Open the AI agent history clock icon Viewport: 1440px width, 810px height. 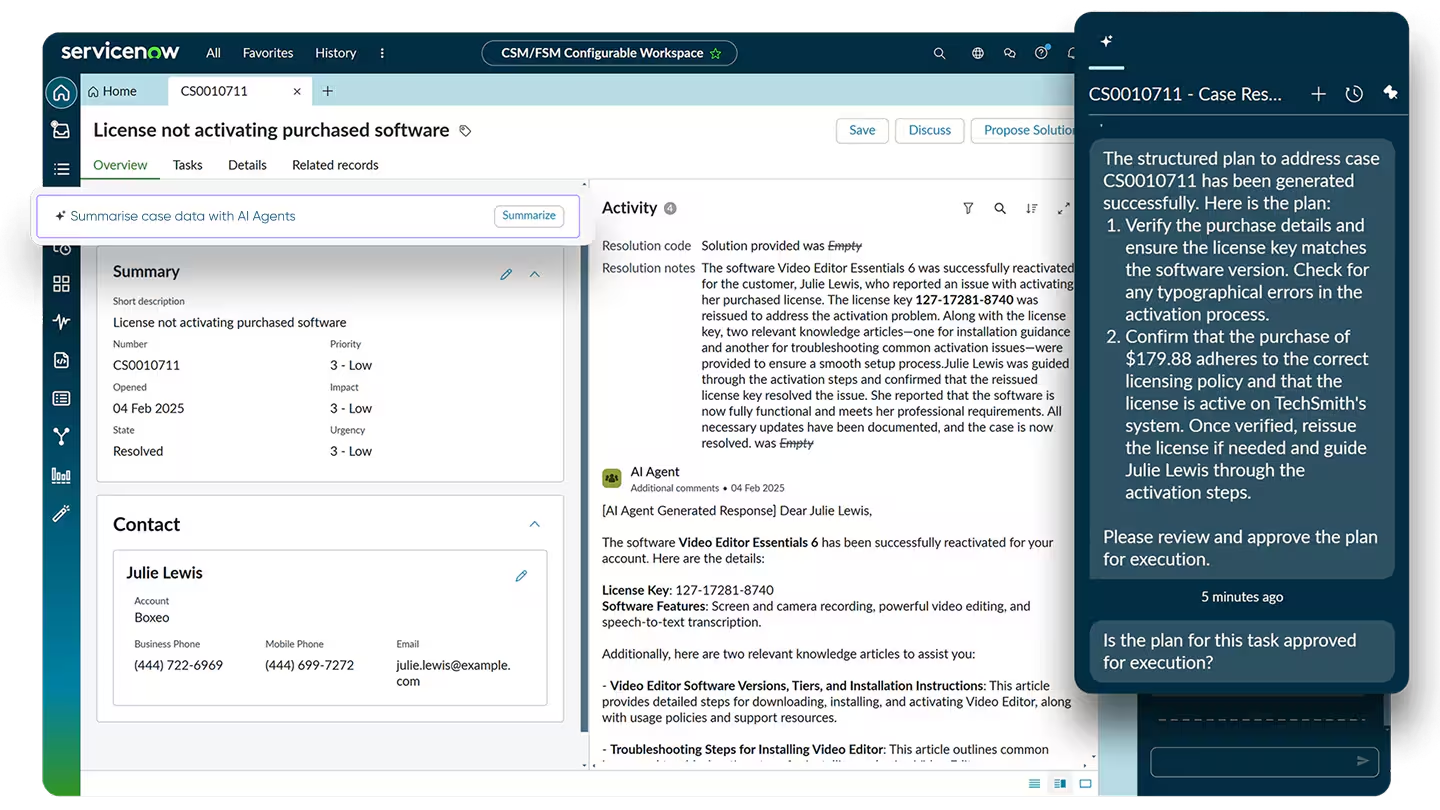click(x=1354, y=93)
